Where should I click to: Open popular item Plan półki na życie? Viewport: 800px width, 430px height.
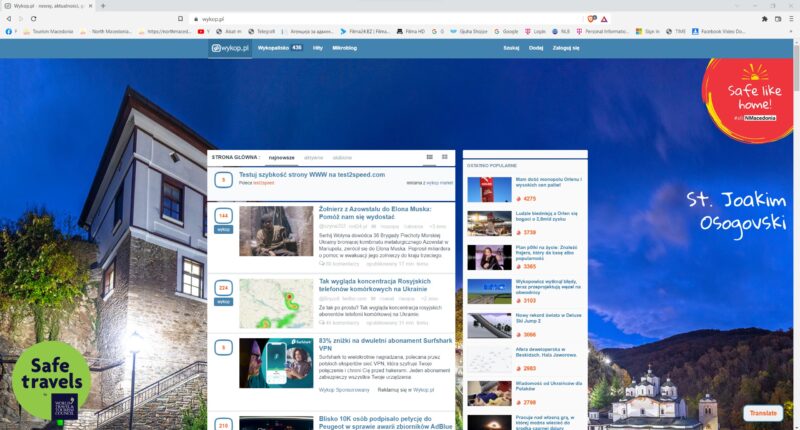[x=546, y=252]
